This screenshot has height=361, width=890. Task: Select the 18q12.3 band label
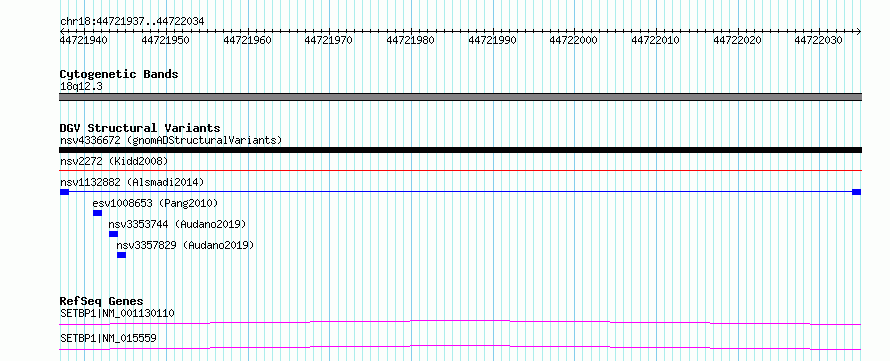81,87
